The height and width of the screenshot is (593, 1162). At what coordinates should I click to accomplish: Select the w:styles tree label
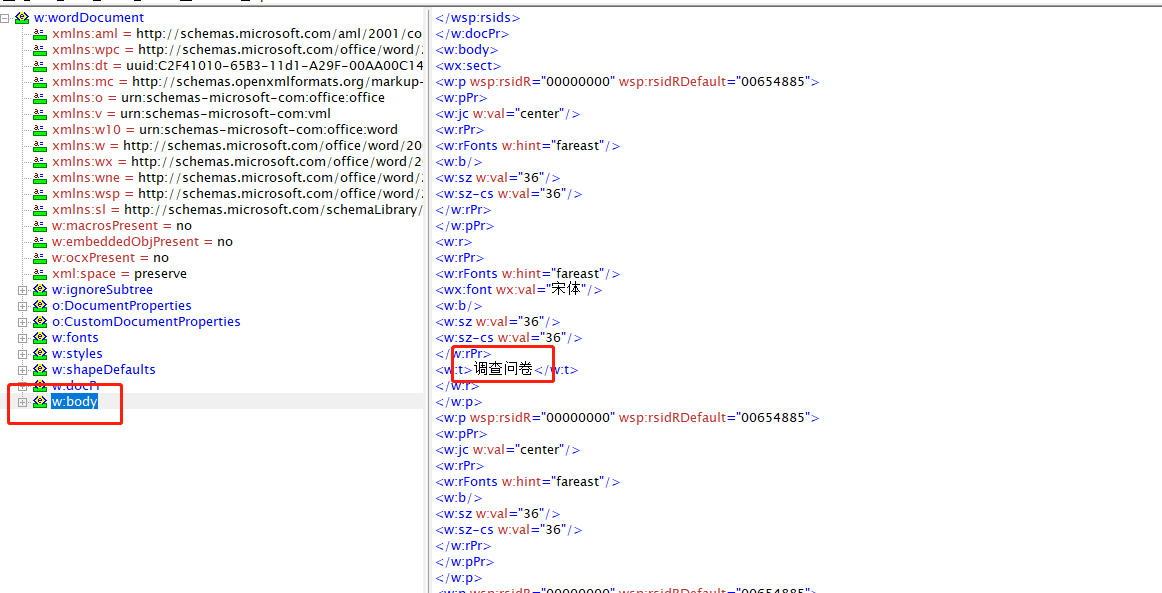(x=77, y=354)
